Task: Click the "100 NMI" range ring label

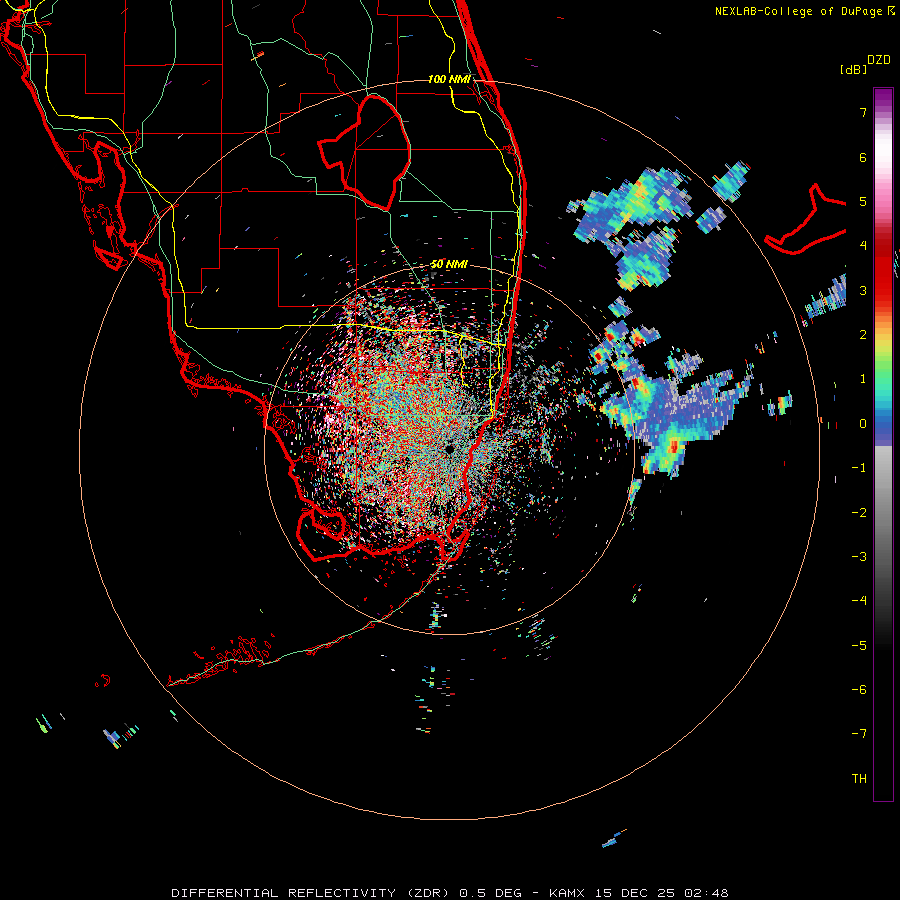Action: [x=449, y=79]
